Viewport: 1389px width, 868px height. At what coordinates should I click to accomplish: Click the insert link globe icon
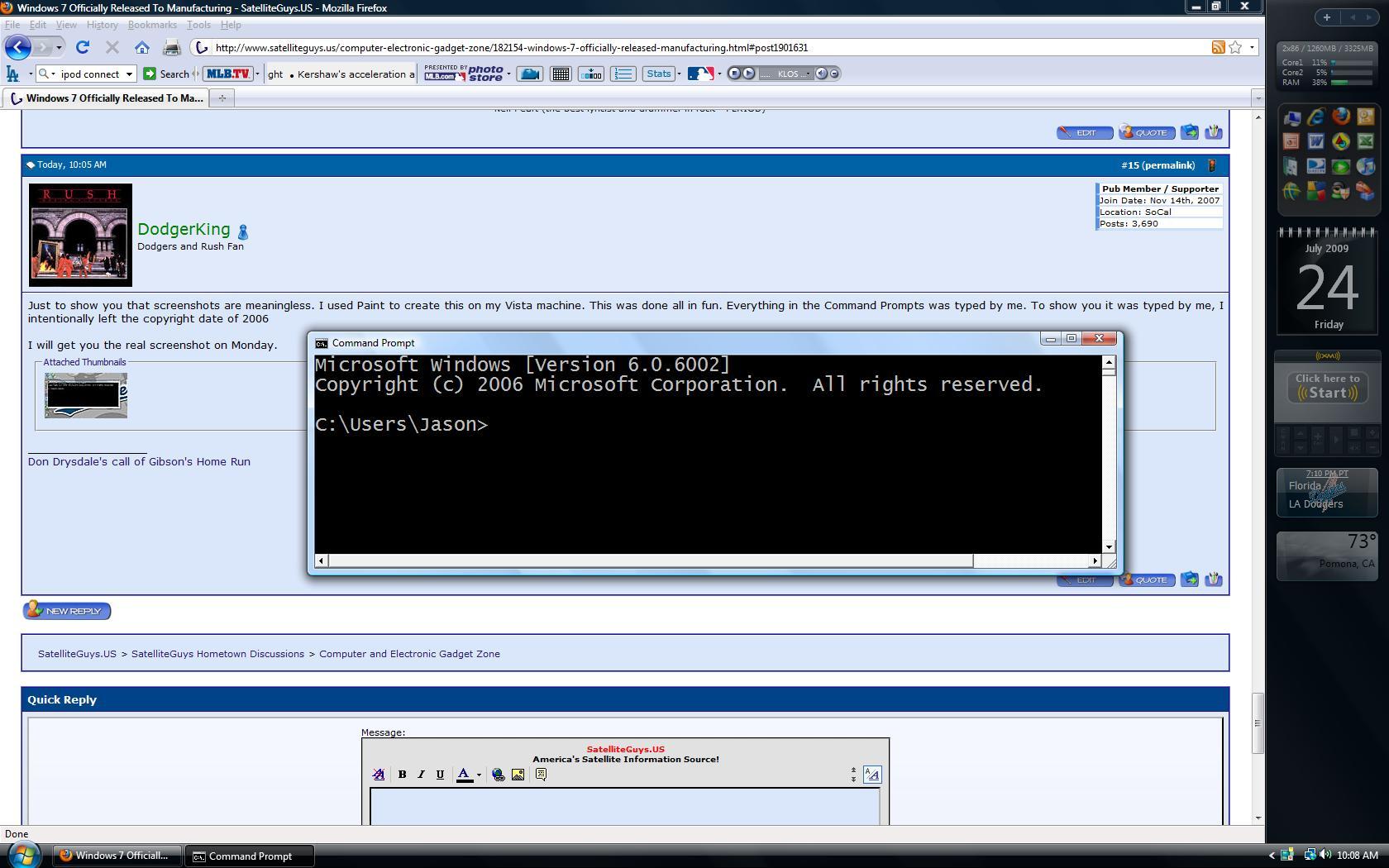pyautogui.click(x=498, y=775)
